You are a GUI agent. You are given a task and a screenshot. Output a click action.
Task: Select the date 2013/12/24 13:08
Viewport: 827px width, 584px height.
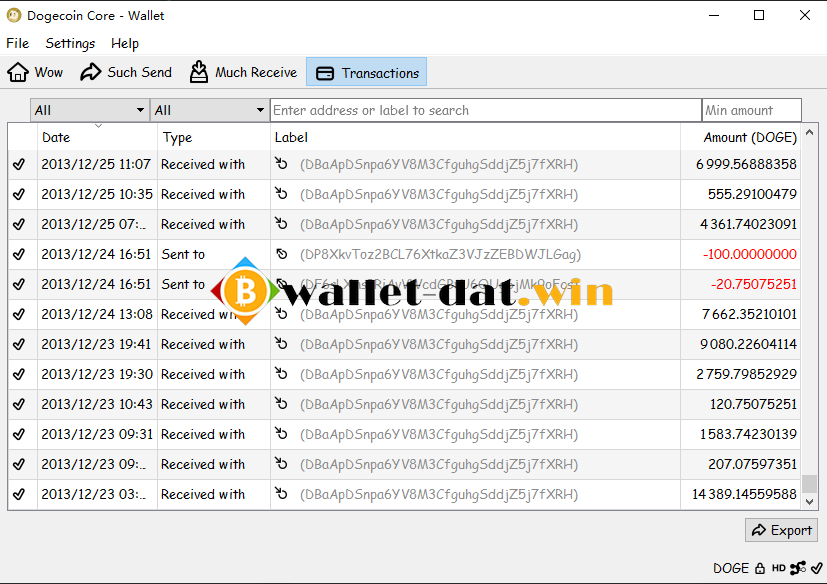[97, 314]
